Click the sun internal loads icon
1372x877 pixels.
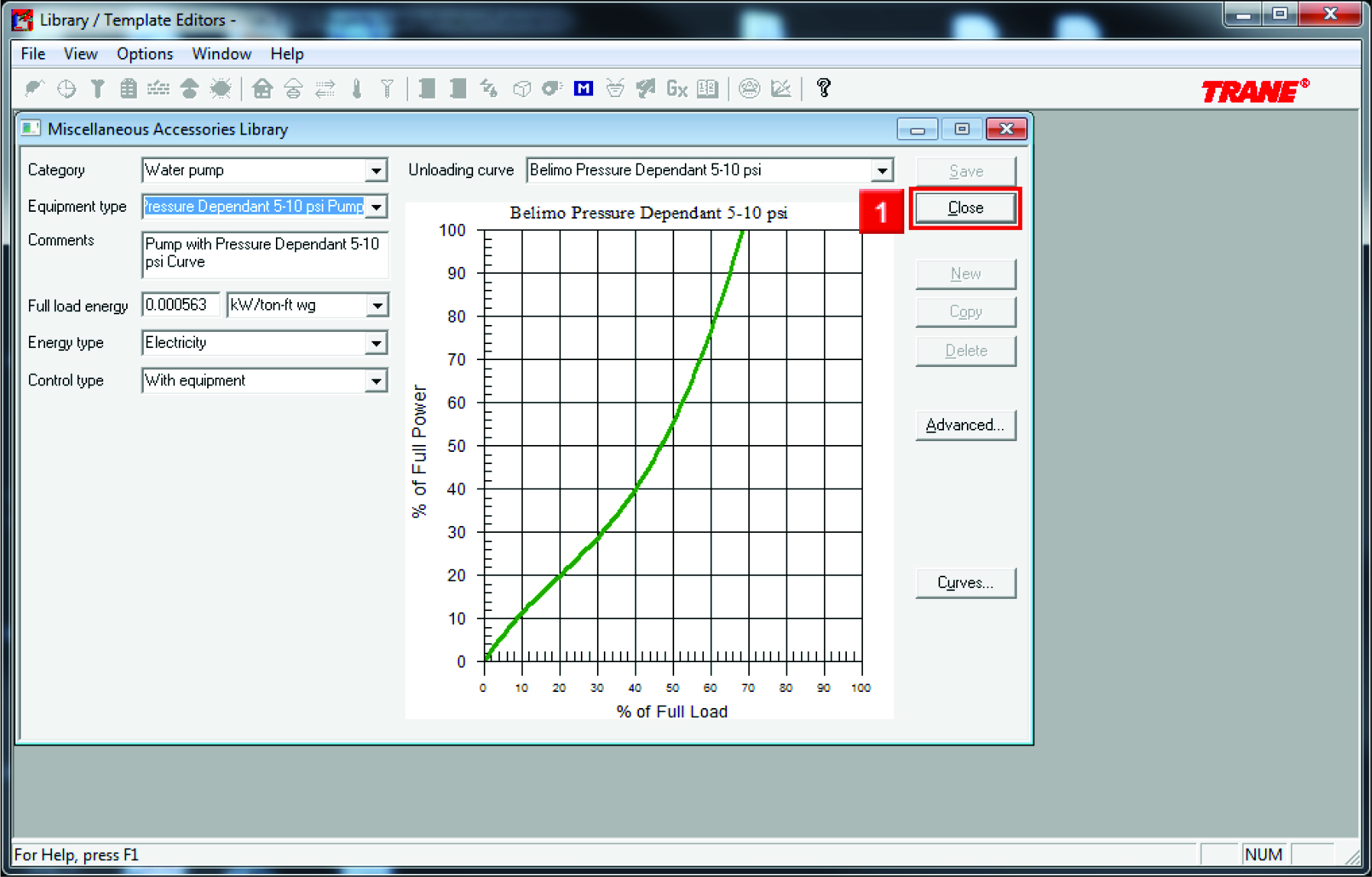click(x=221, y=89)
